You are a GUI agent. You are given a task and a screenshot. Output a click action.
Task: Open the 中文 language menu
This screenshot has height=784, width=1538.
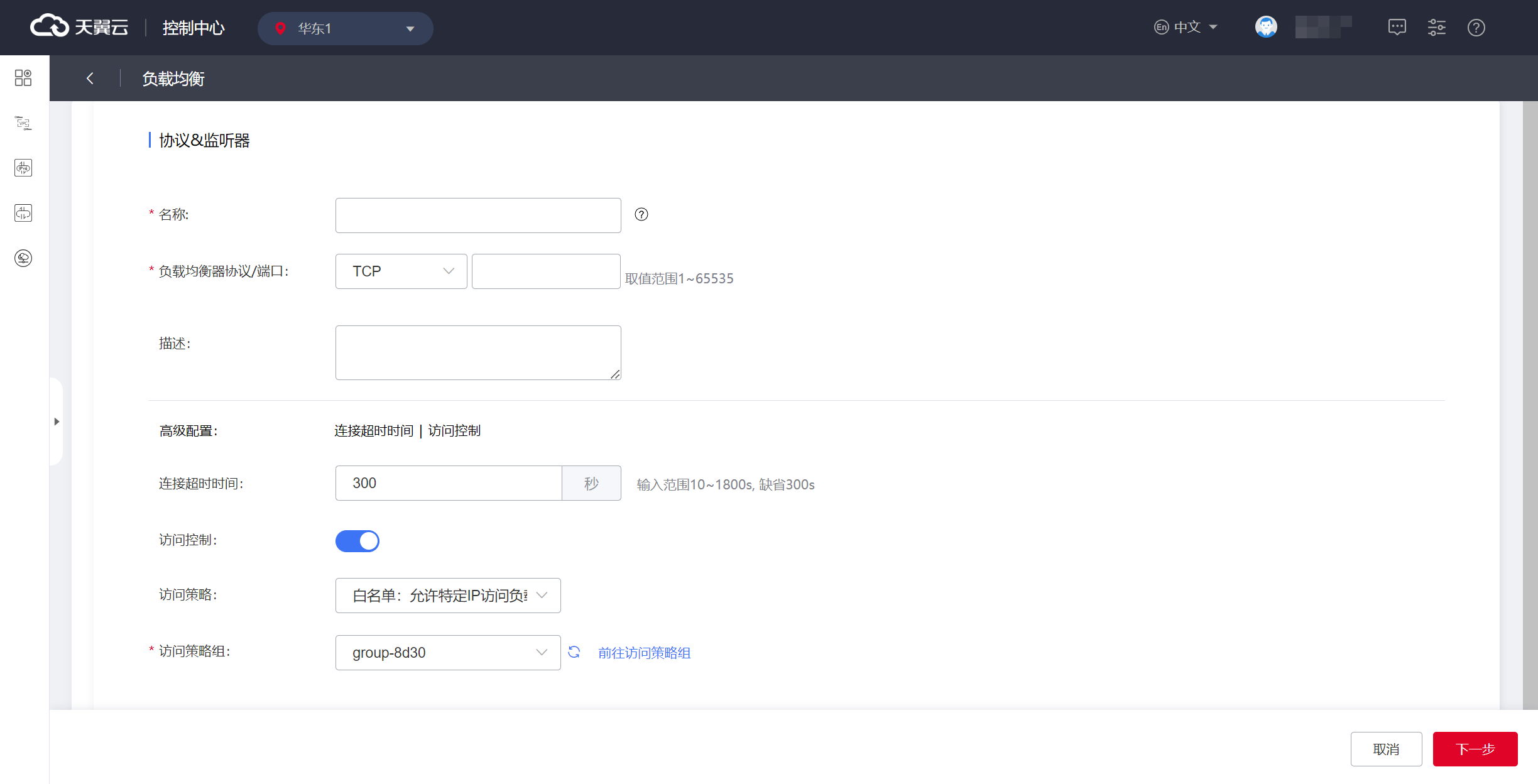pos(1186,28)
